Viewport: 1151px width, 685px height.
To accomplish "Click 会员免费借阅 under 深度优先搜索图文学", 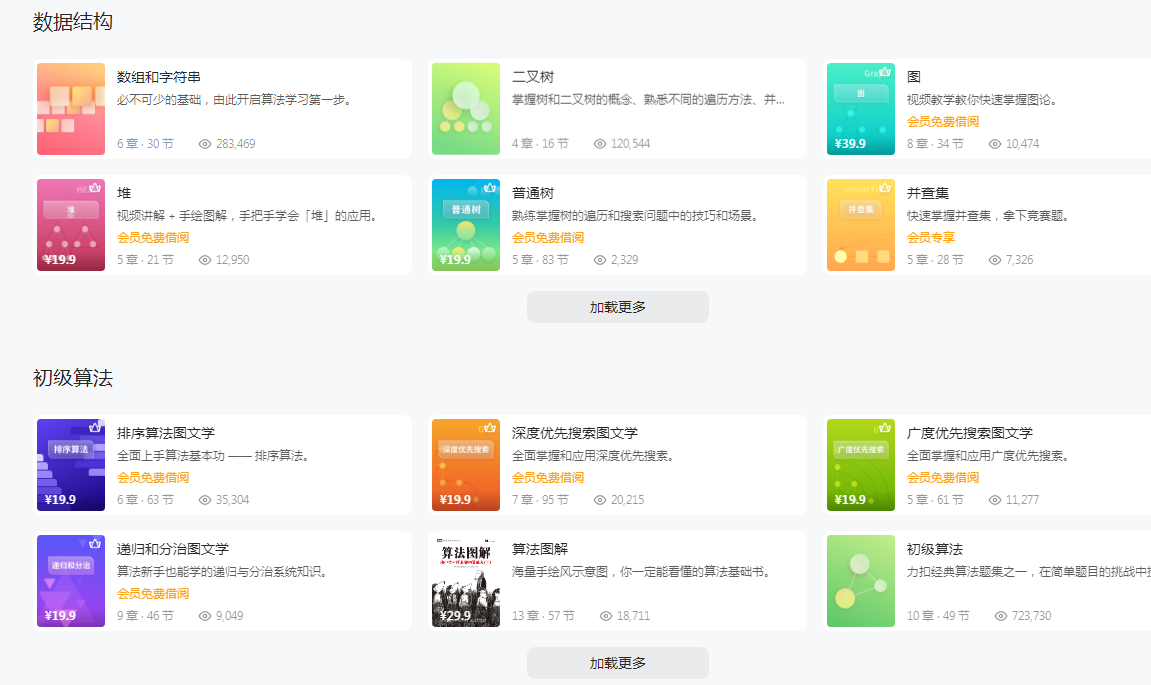I will 547,478.
